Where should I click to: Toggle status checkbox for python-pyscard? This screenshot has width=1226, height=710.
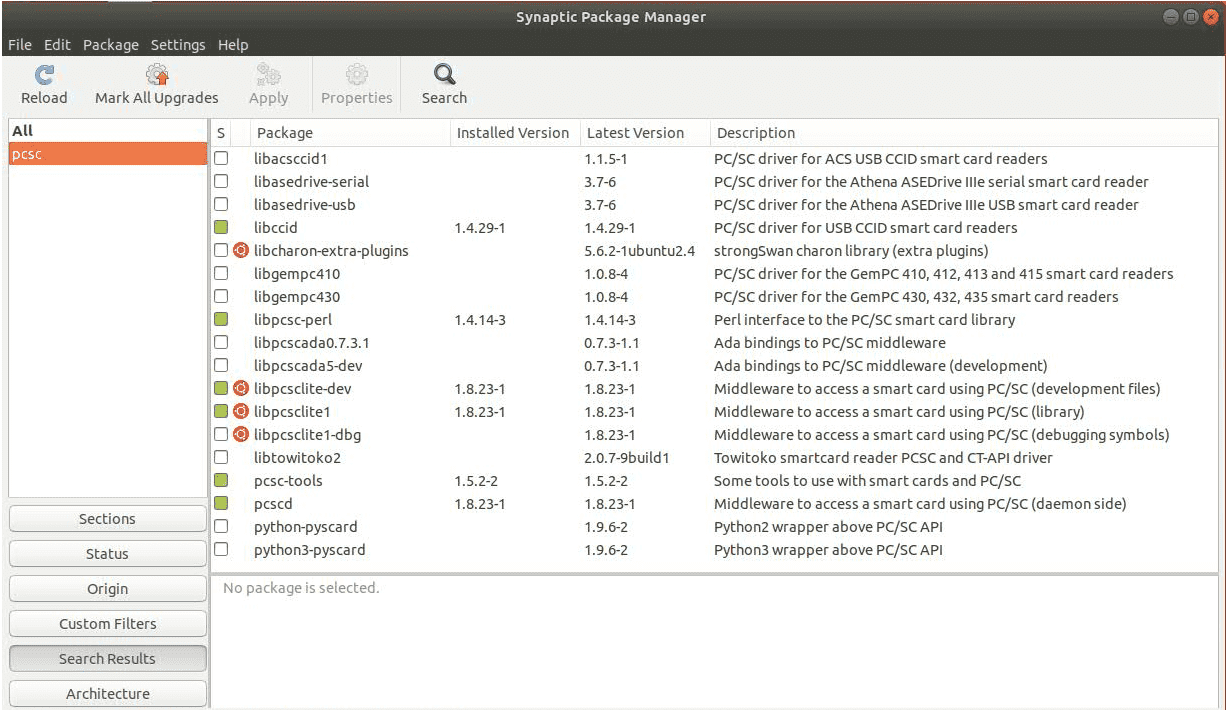coord(221,527)
